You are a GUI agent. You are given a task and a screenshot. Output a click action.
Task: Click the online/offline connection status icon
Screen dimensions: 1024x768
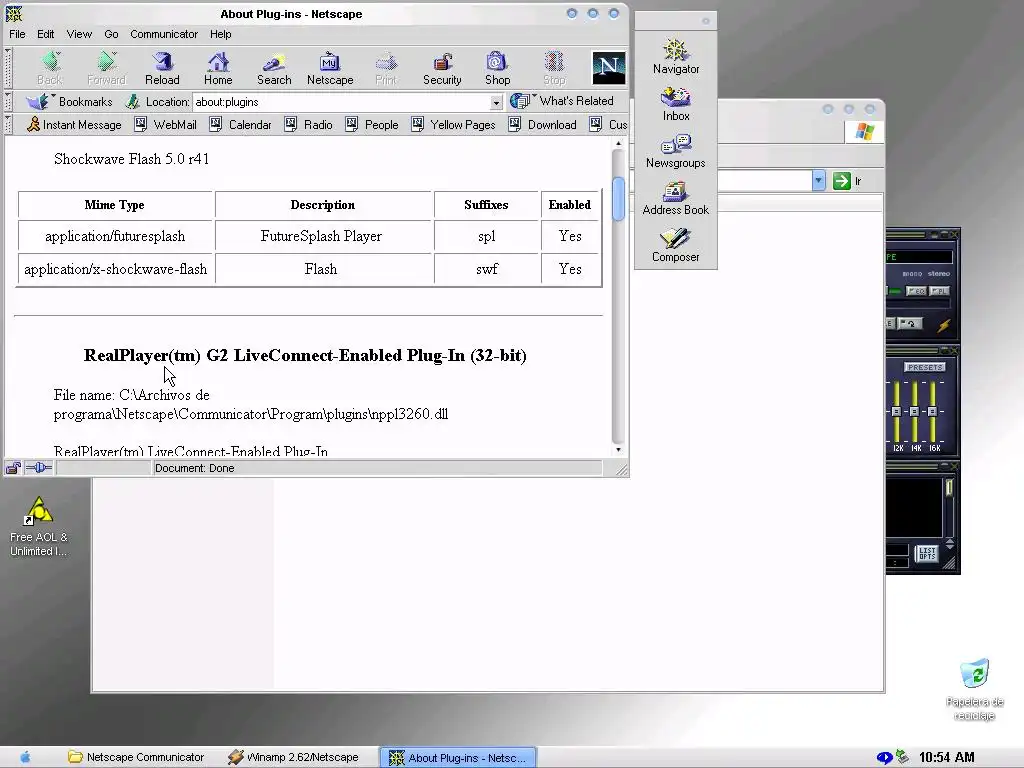[x=39, y=468]
